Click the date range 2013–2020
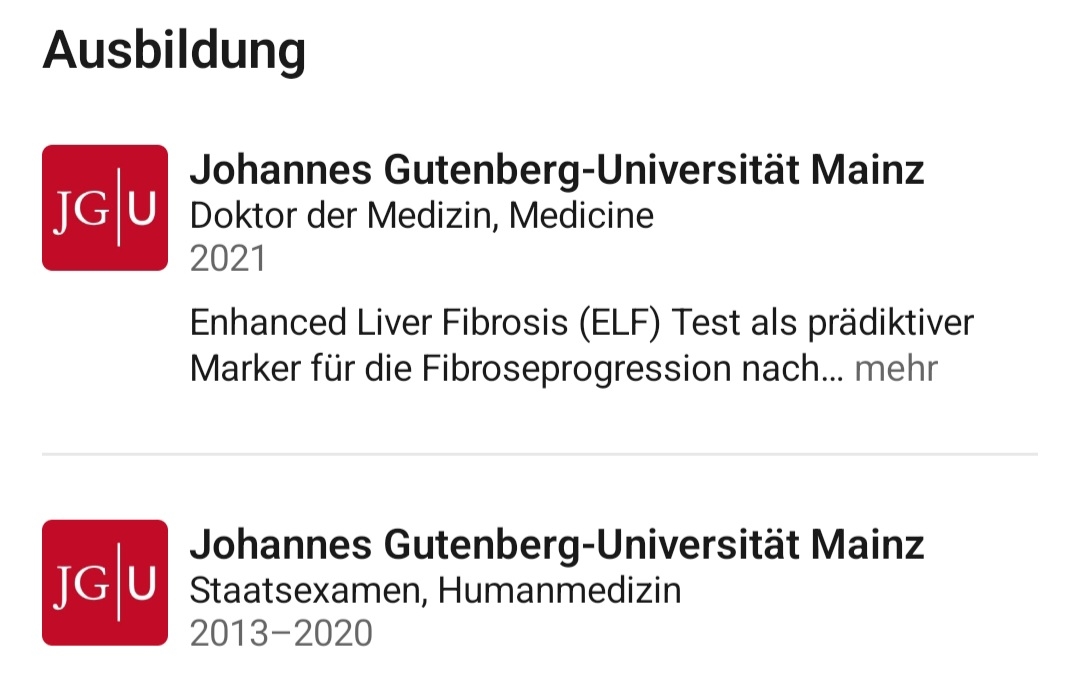The height and width of the screenshot is (683, 1080). 281,633
